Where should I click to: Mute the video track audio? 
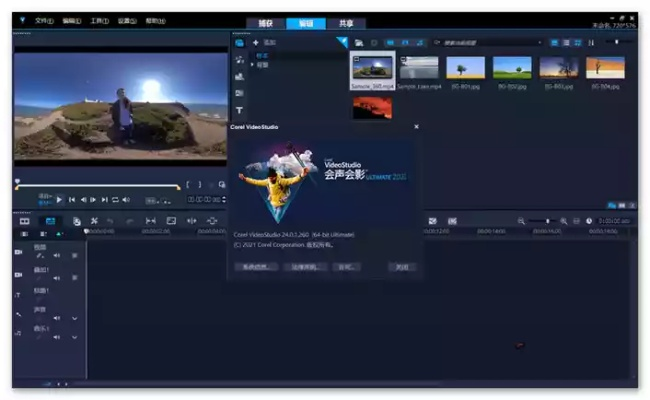click(x=56, y=255)
